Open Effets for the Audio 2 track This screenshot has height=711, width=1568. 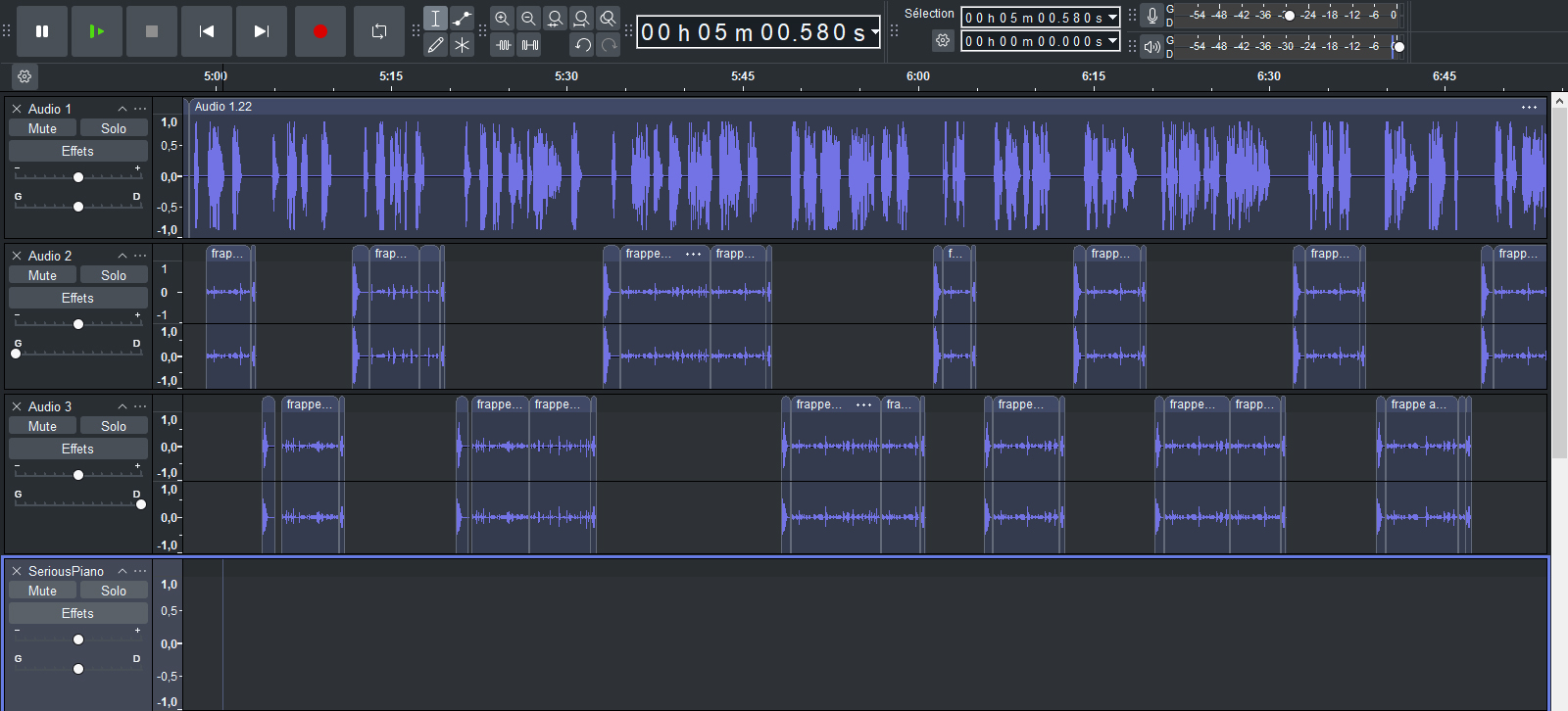point(77,298)
